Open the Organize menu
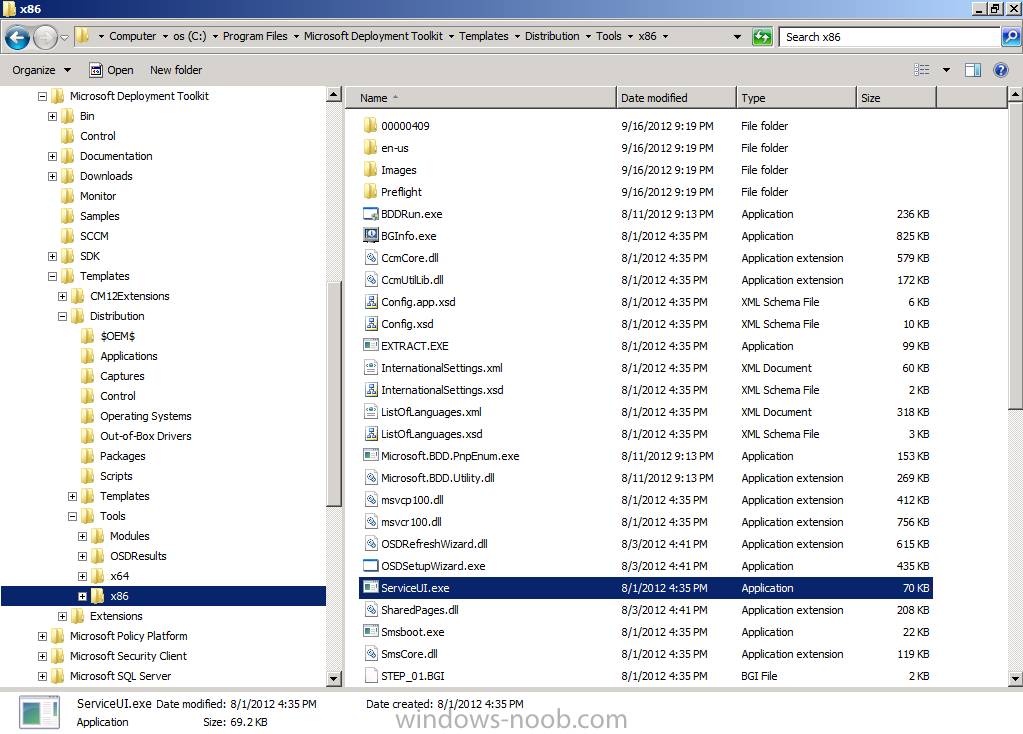This screenshot has height=734, width=1023. [x=41, y=70]
